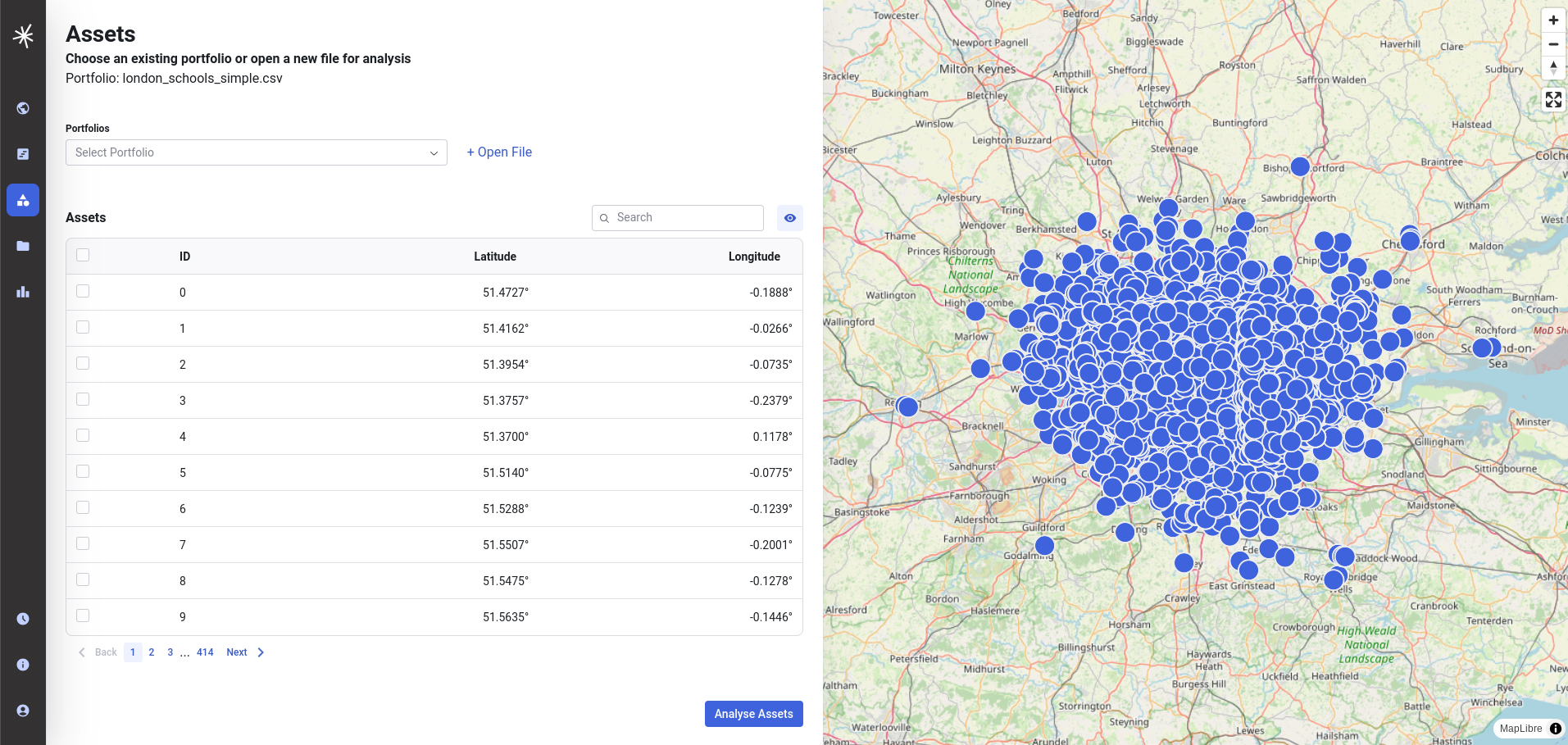Click the map marker near Godalming

[1044, 546]
